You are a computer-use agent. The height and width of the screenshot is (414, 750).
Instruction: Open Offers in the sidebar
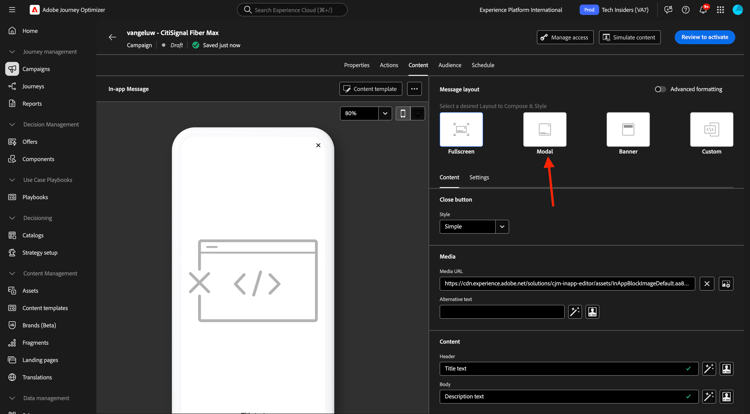30,142
